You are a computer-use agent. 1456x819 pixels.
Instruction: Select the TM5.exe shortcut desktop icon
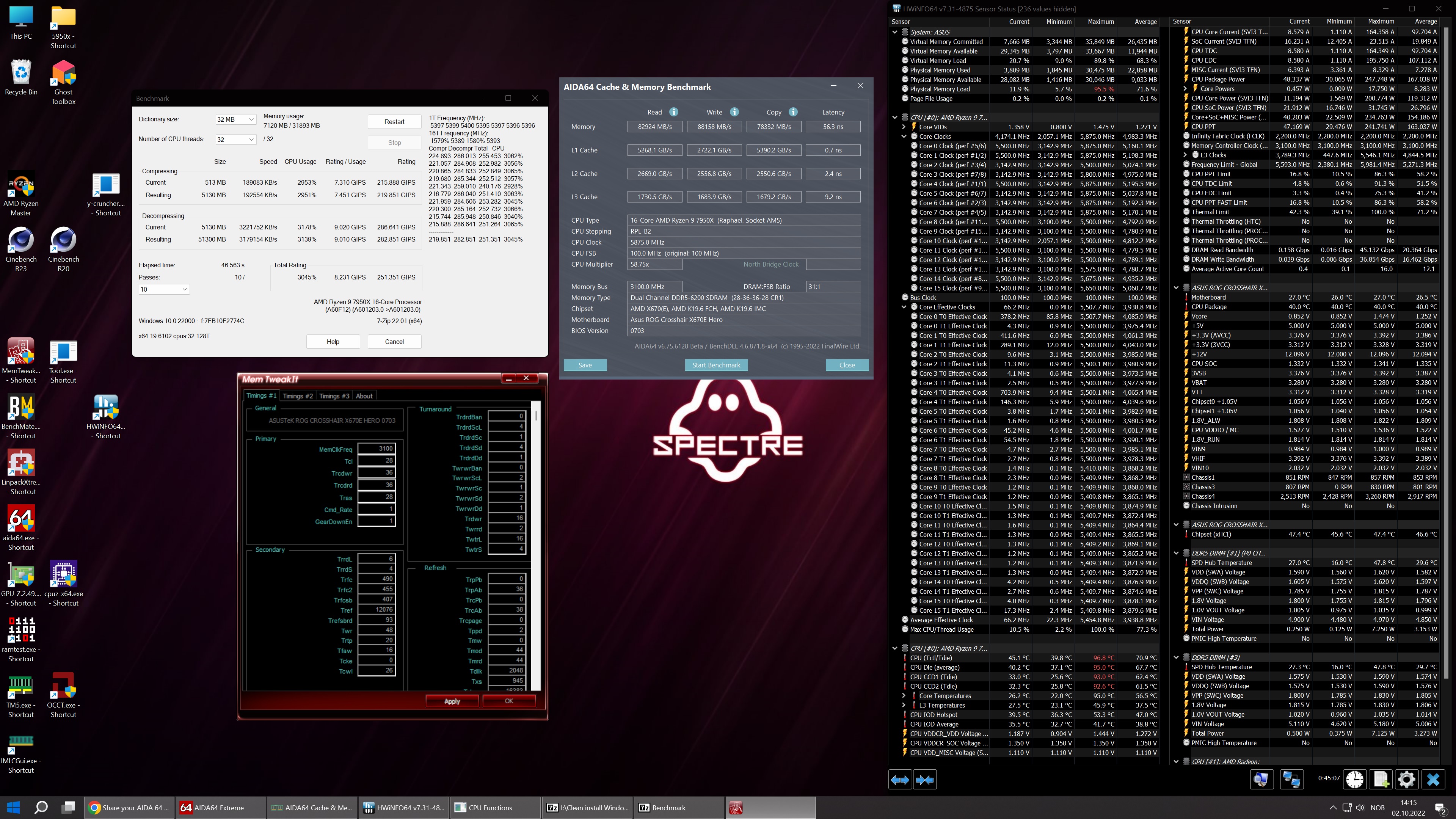click(x=21, y=695)
